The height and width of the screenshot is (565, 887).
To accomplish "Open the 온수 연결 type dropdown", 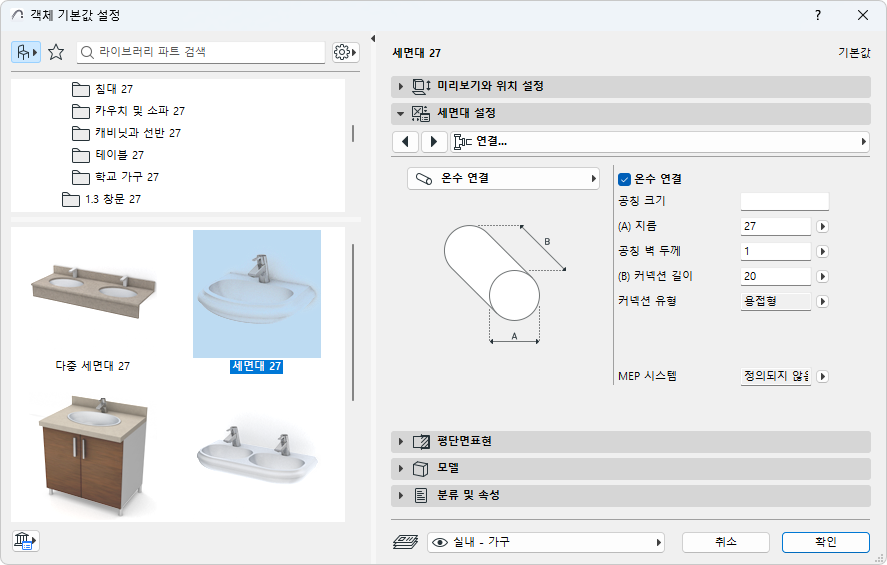I will click(503, 179).
